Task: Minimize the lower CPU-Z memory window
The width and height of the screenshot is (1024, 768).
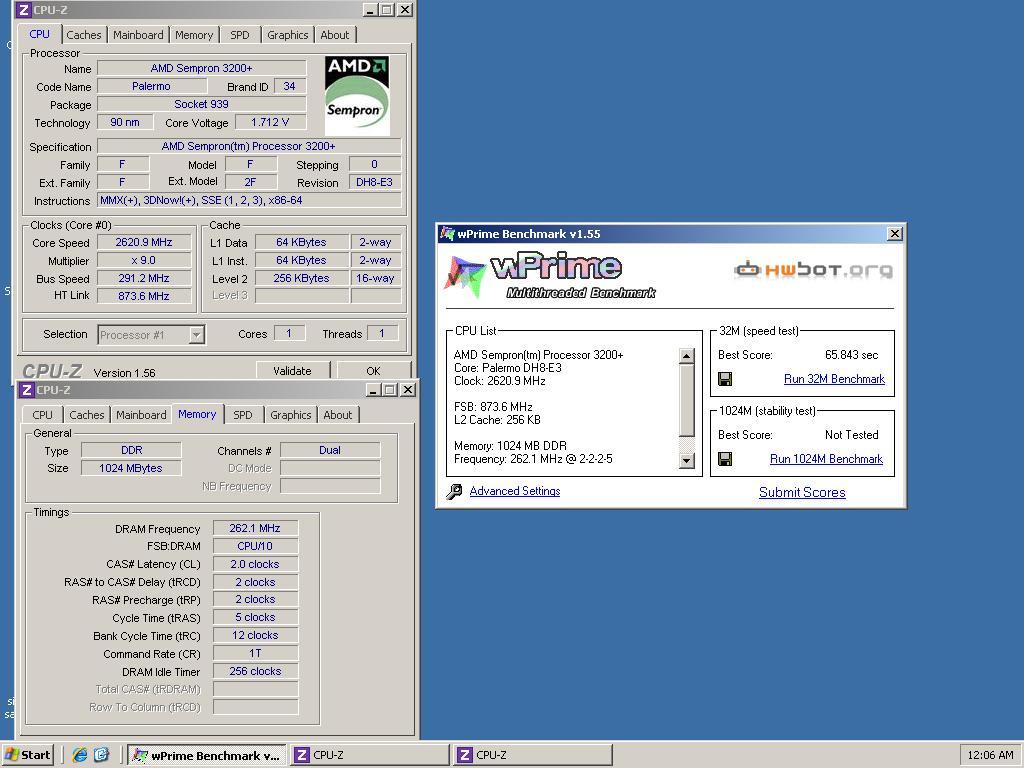Action: [373, 390]
